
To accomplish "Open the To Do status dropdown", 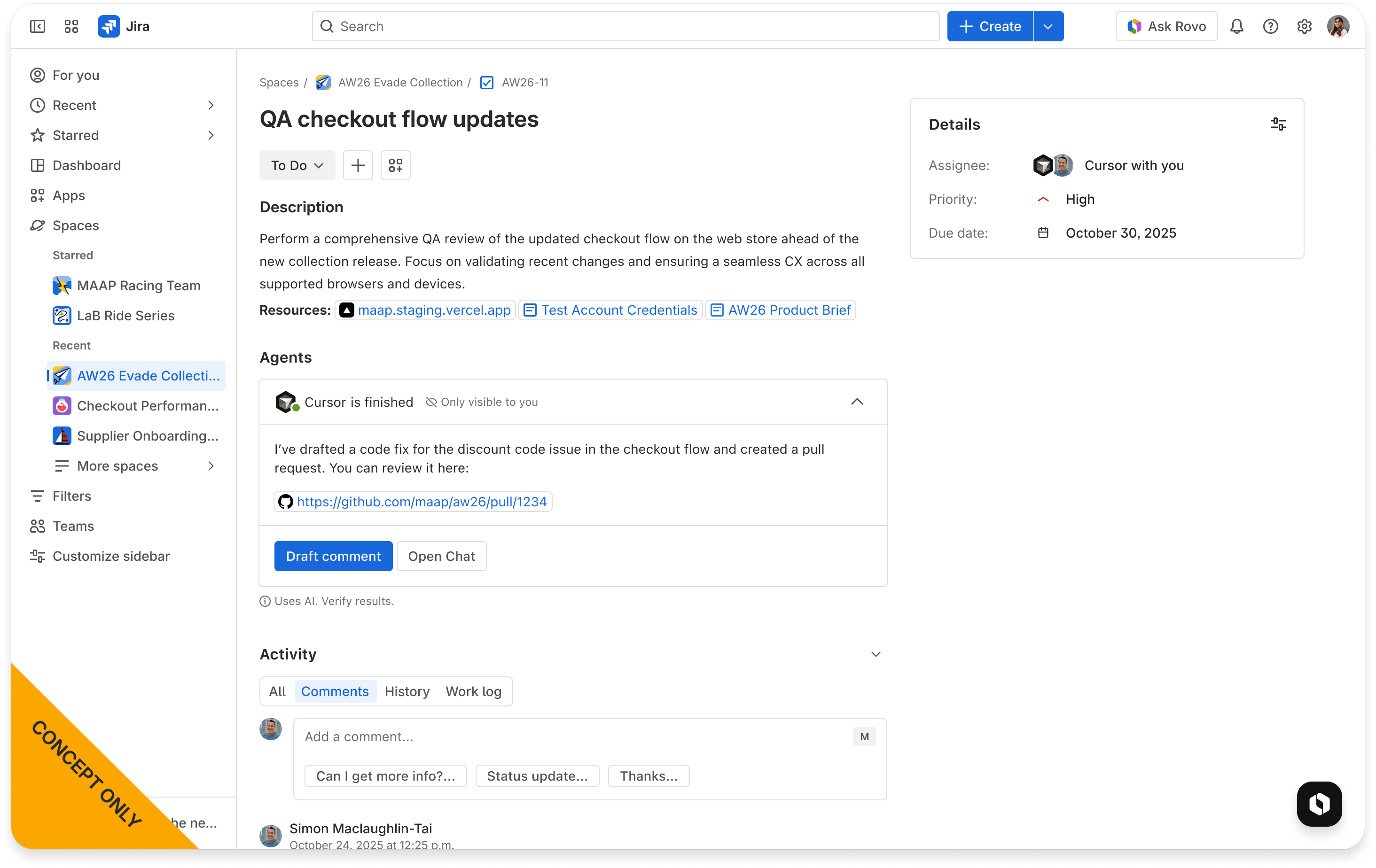I will pyautogui.click(x=297, y=165).
